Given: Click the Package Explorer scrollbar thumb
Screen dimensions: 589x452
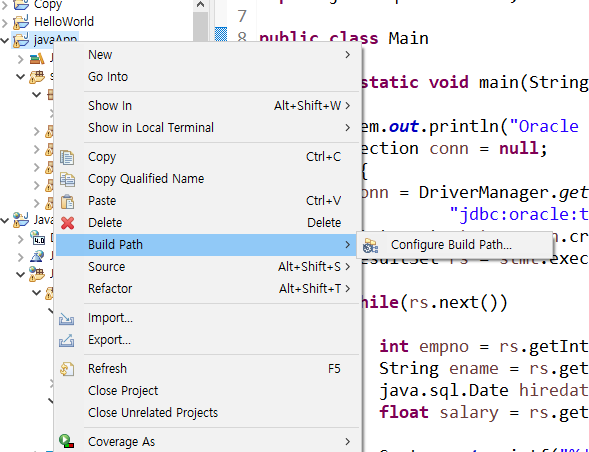Looking at the screenshot, I should (x=201, y=27).
